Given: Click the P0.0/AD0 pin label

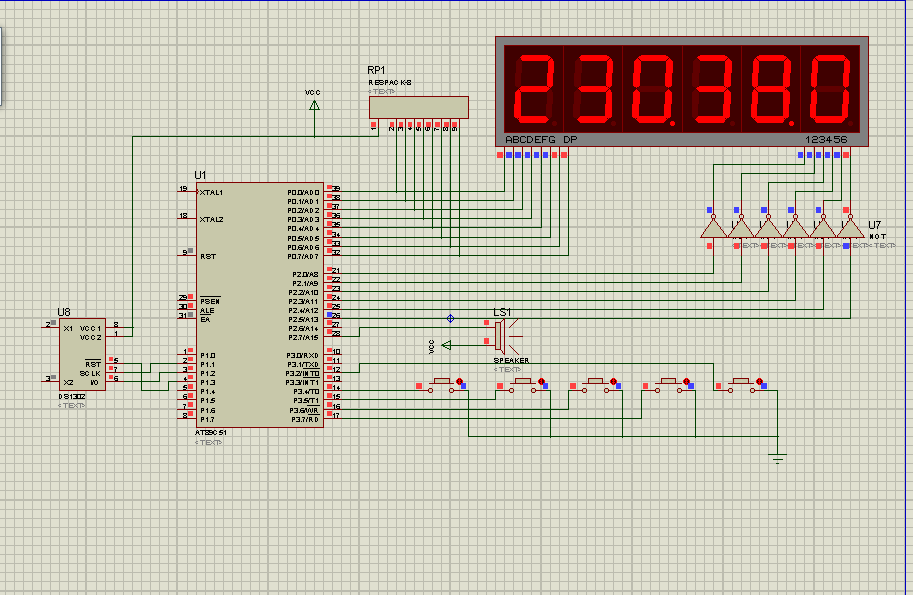Looking at the screenshot, I should click(x=303, y=192).
